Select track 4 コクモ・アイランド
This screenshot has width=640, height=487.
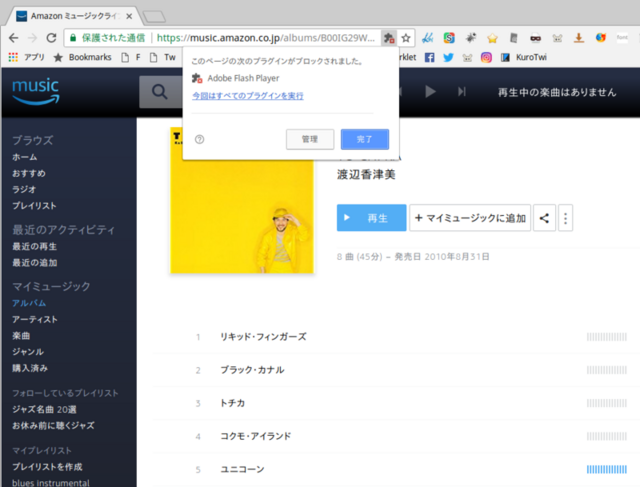click(x=256, y=436)
